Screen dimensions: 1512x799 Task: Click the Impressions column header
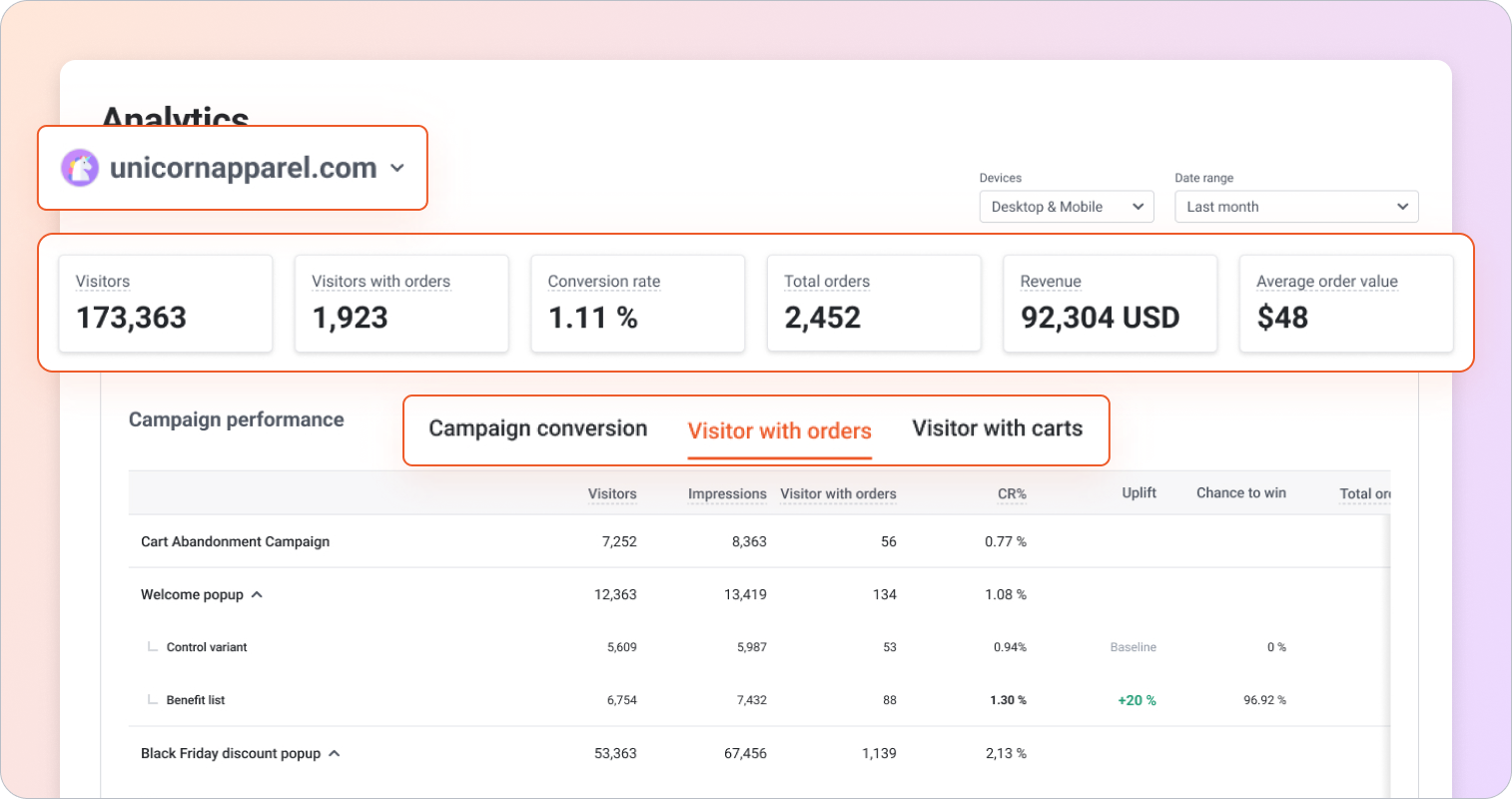(x=726, y=493)
